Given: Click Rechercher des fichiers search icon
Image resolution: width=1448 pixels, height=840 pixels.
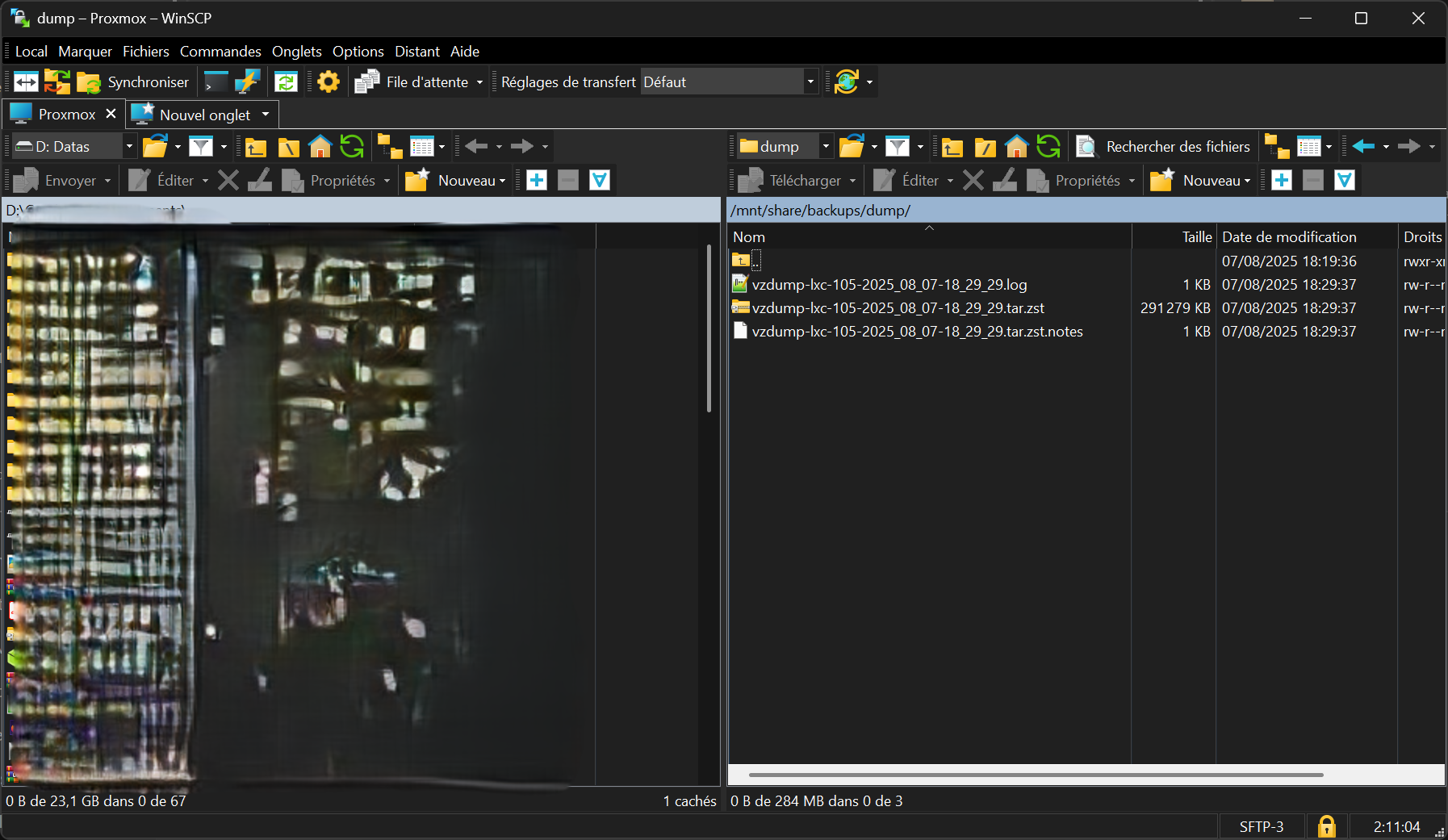Looking at the screenshot, I should point(1086,147).
